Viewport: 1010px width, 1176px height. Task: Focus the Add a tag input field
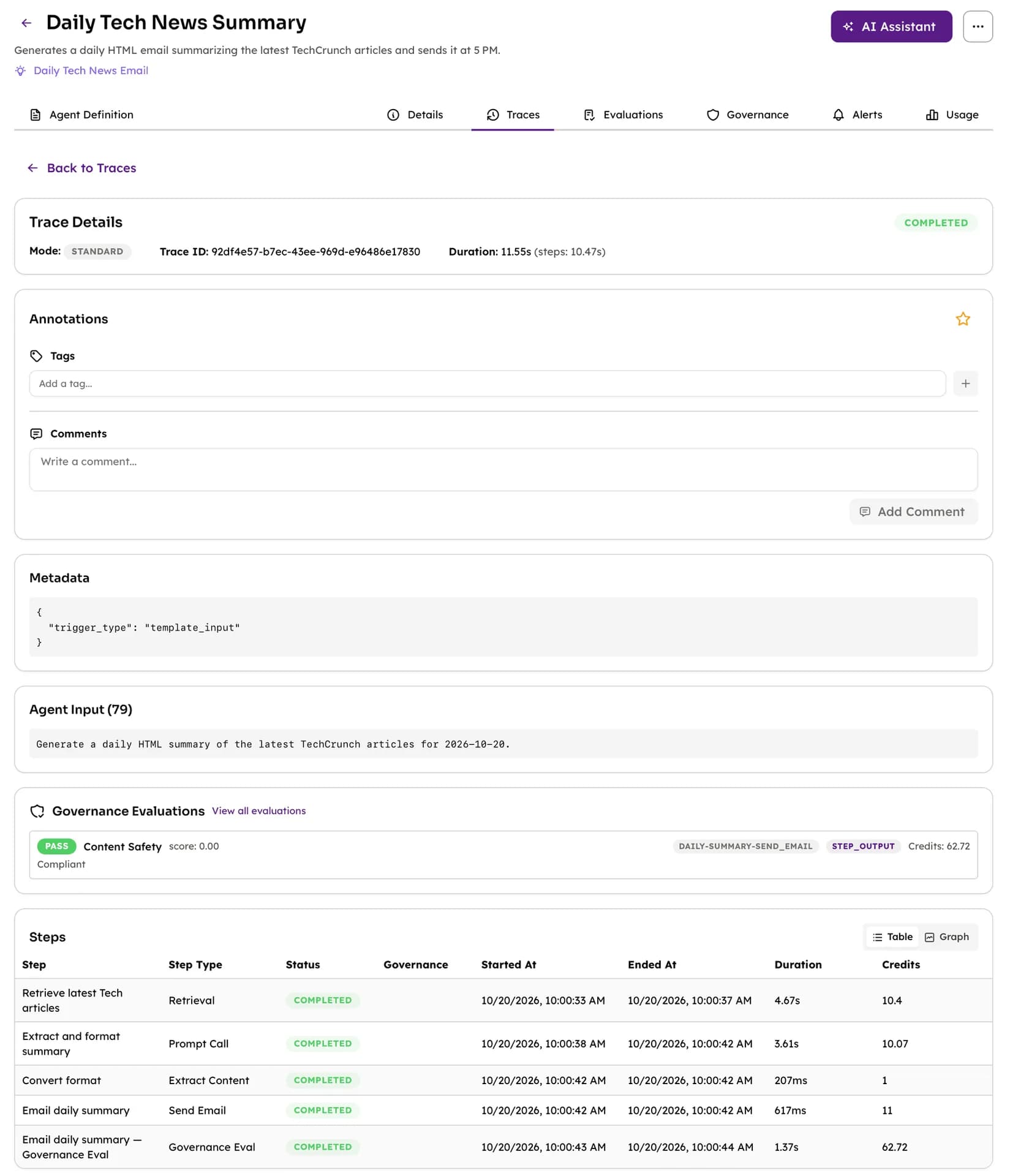[x=488, y=383]
